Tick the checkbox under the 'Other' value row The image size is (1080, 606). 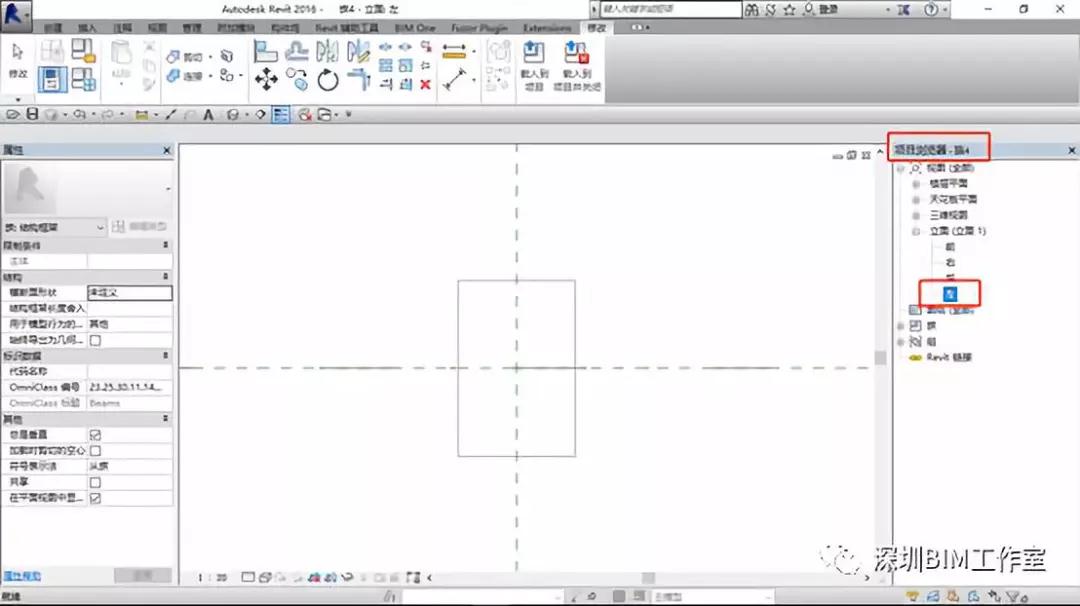pyautogui.click(x=95, y=340)
